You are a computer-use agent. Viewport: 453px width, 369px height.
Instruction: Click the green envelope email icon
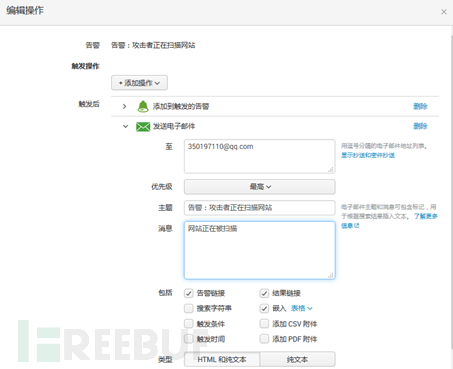pos(143,127)
